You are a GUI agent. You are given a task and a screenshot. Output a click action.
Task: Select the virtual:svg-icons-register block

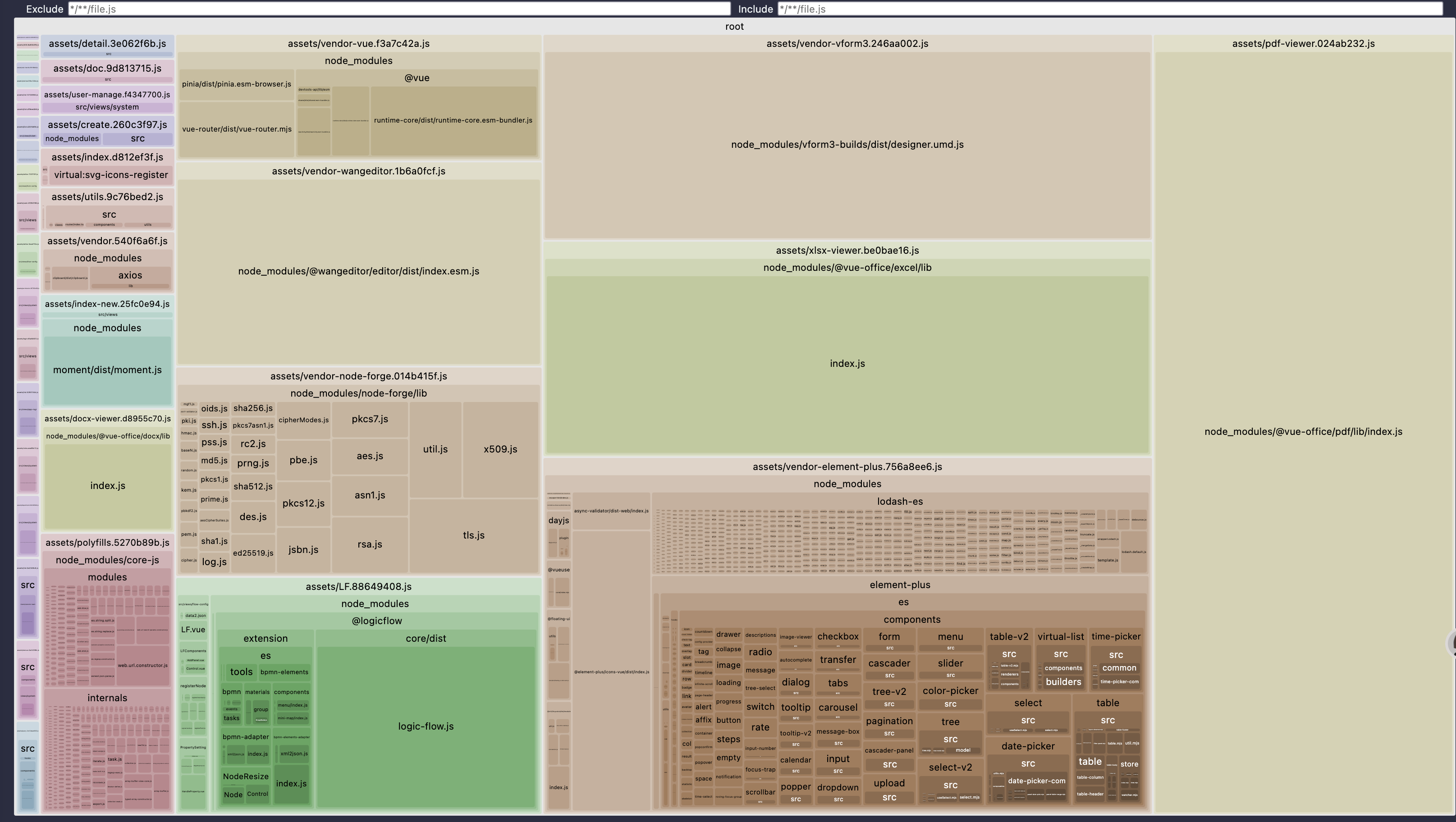111,175
